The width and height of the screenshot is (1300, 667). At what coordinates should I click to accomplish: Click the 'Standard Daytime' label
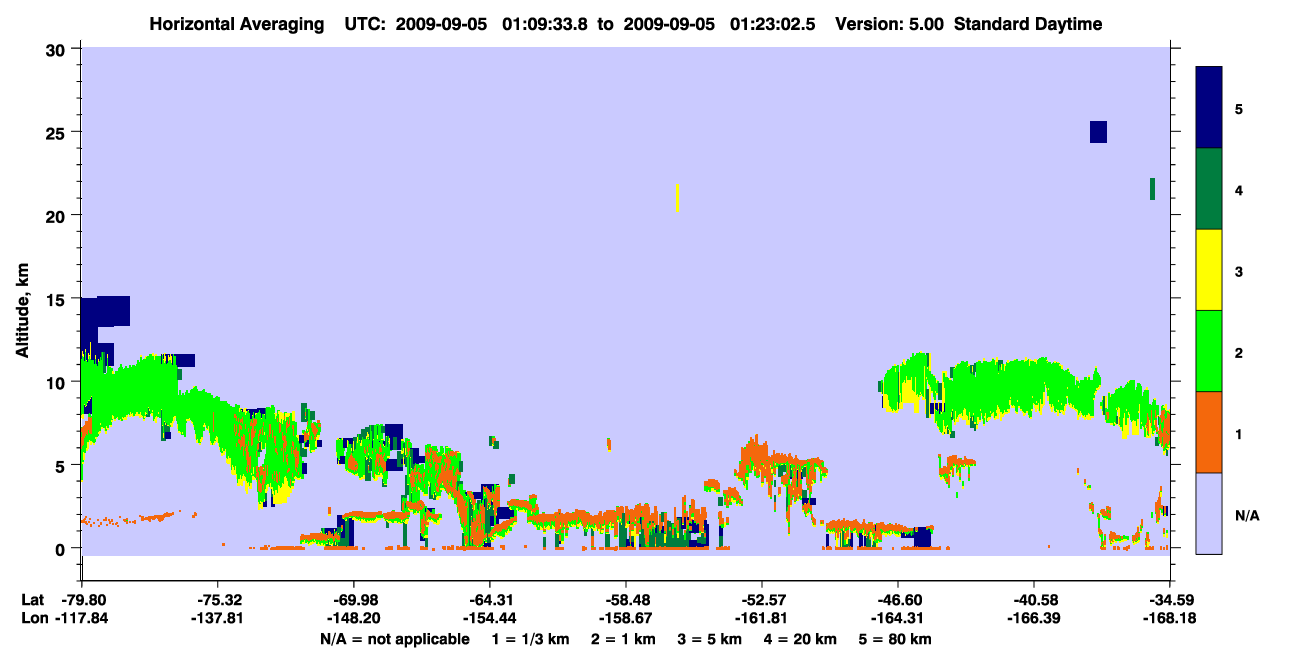tap(1028, 24)
